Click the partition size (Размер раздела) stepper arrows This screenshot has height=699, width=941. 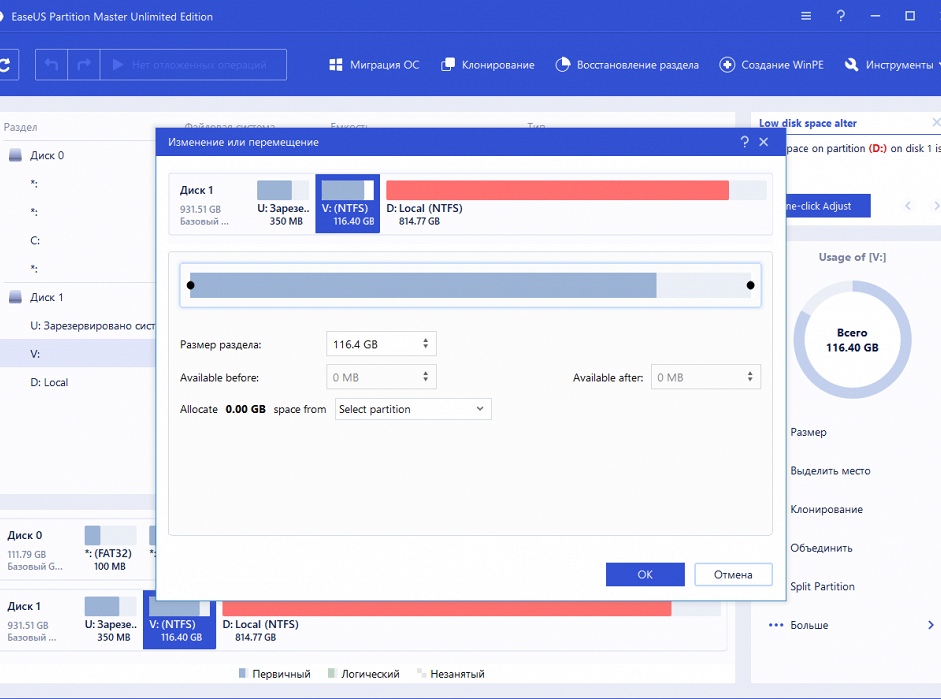(425, 344)
